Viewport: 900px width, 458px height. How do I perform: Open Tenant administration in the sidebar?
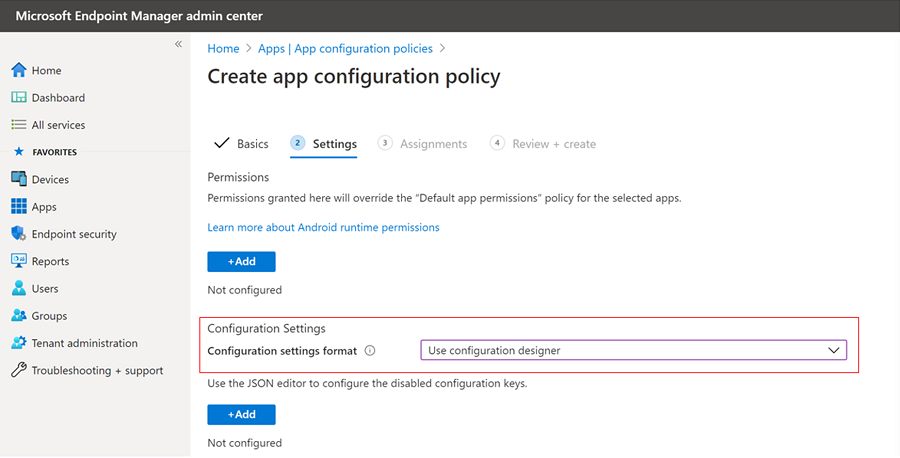84,343
